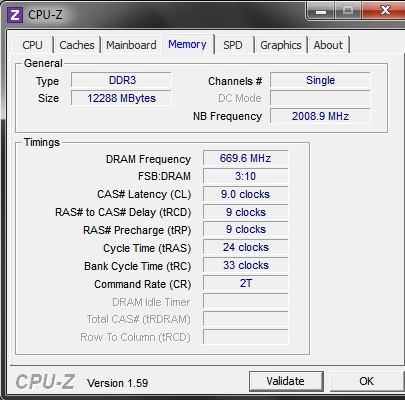Click the Version 1.59 text
Screen dimensions: 405x400
click(x=118, y=383)
